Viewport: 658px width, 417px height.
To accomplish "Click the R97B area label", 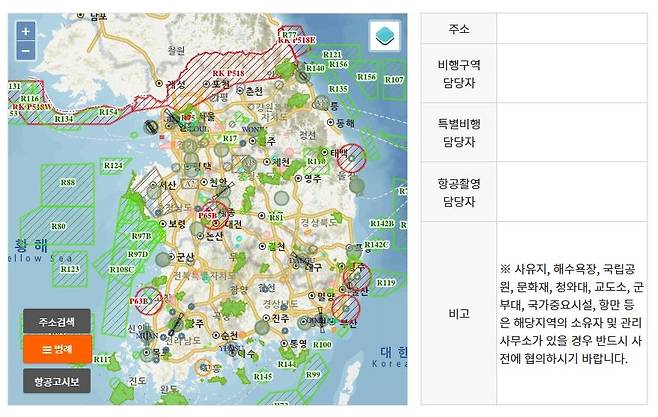I will pyautogui.click(x=141, y=236).
